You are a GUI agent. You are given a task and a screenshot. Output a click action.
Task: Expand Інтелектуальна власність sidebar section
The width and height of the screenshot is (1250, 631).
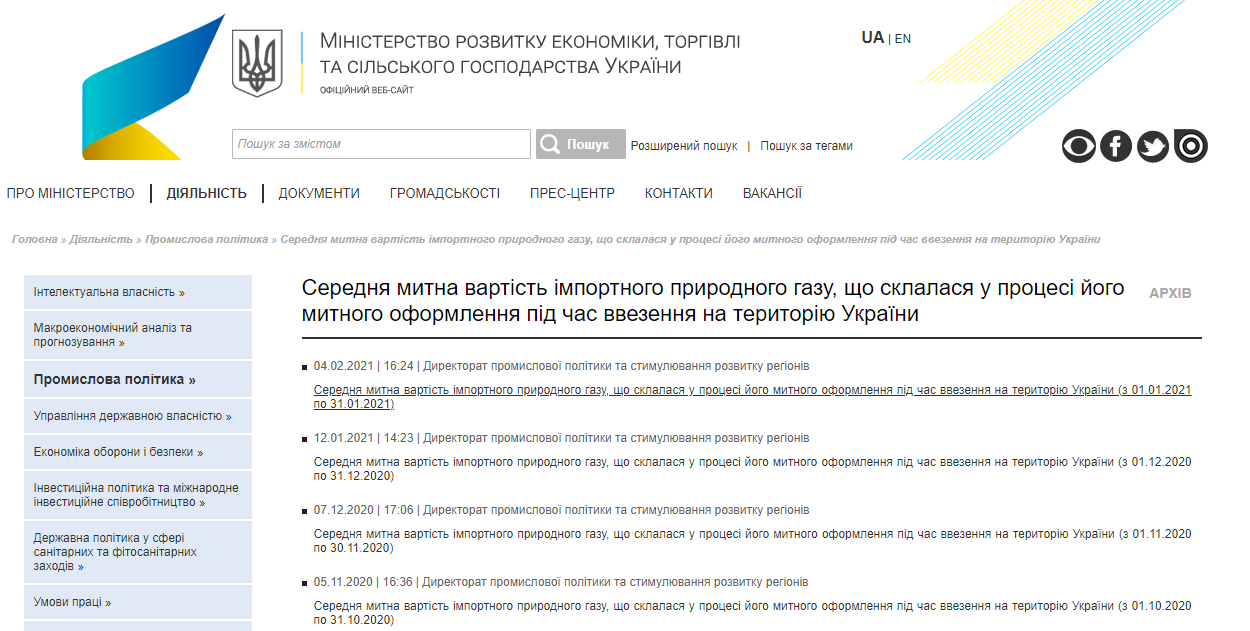point(109,292)
